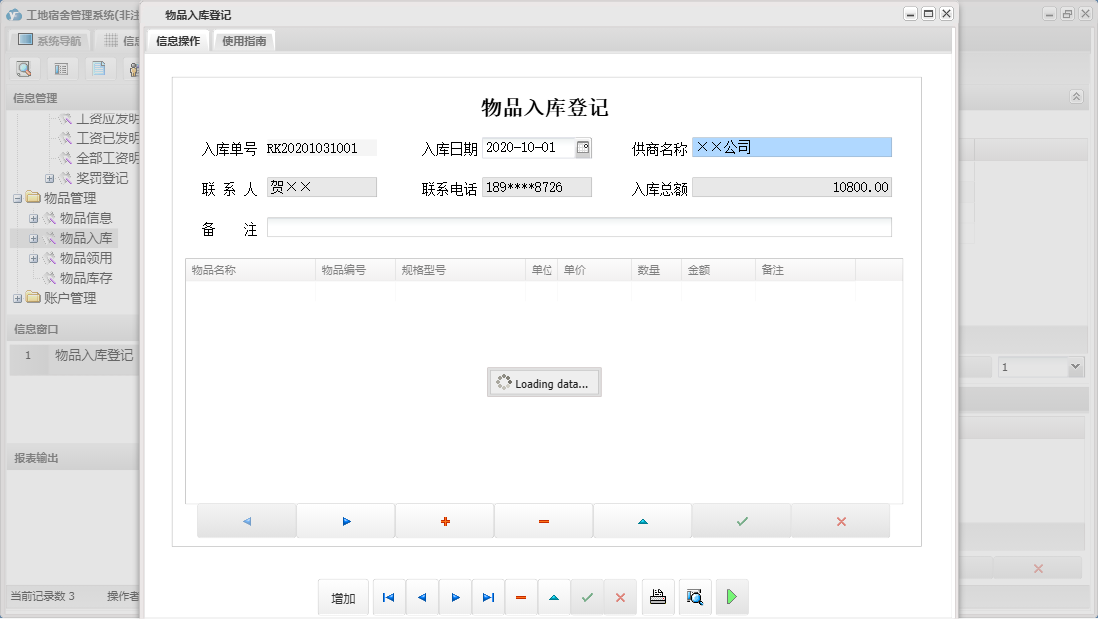
Task: Click the report list icon in the toolbar
Action: tap(61, 68)
